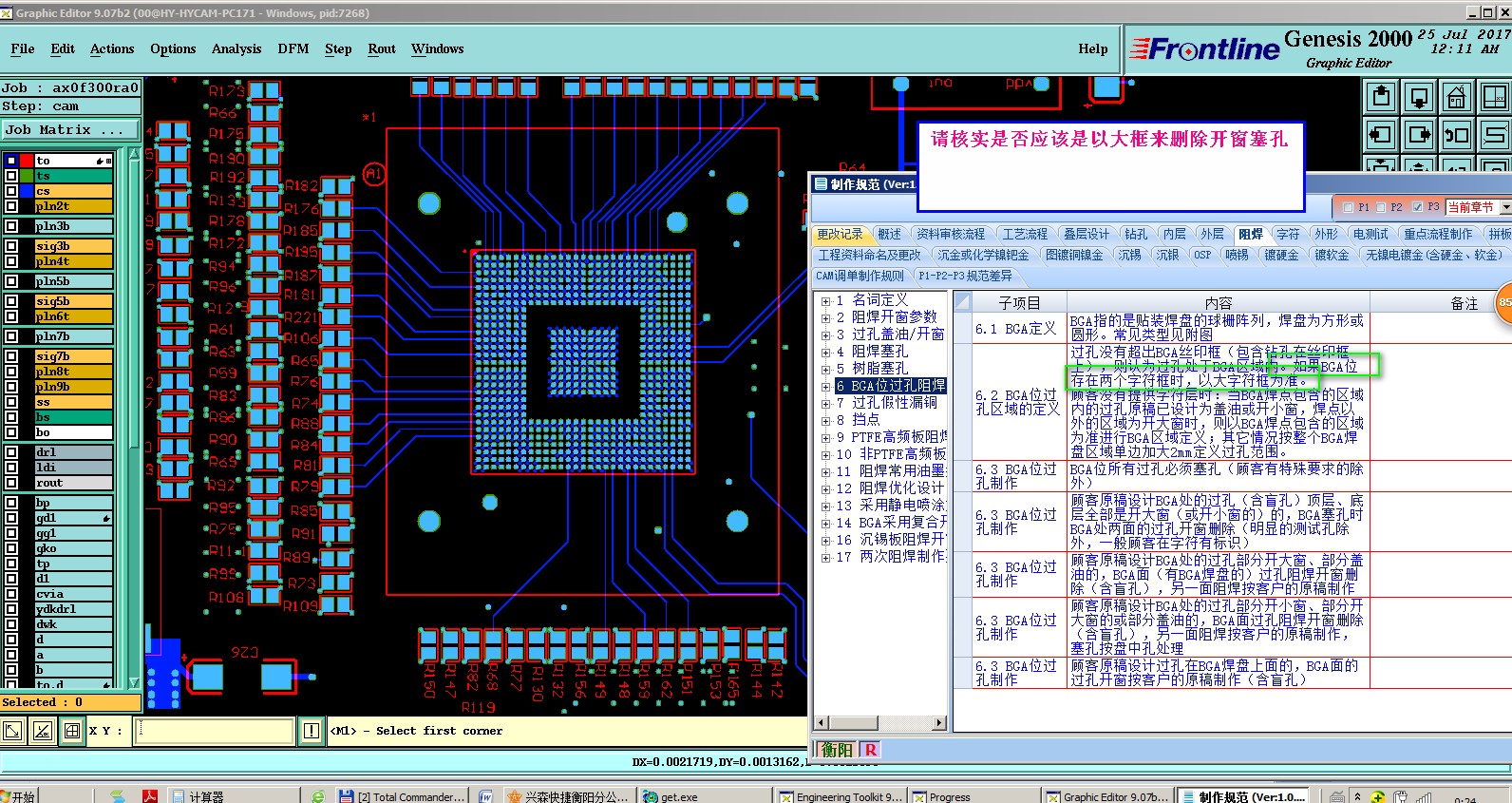Click the exclamation mark message icon
This screenshot has width=1512, height=803.
point(312,731)
